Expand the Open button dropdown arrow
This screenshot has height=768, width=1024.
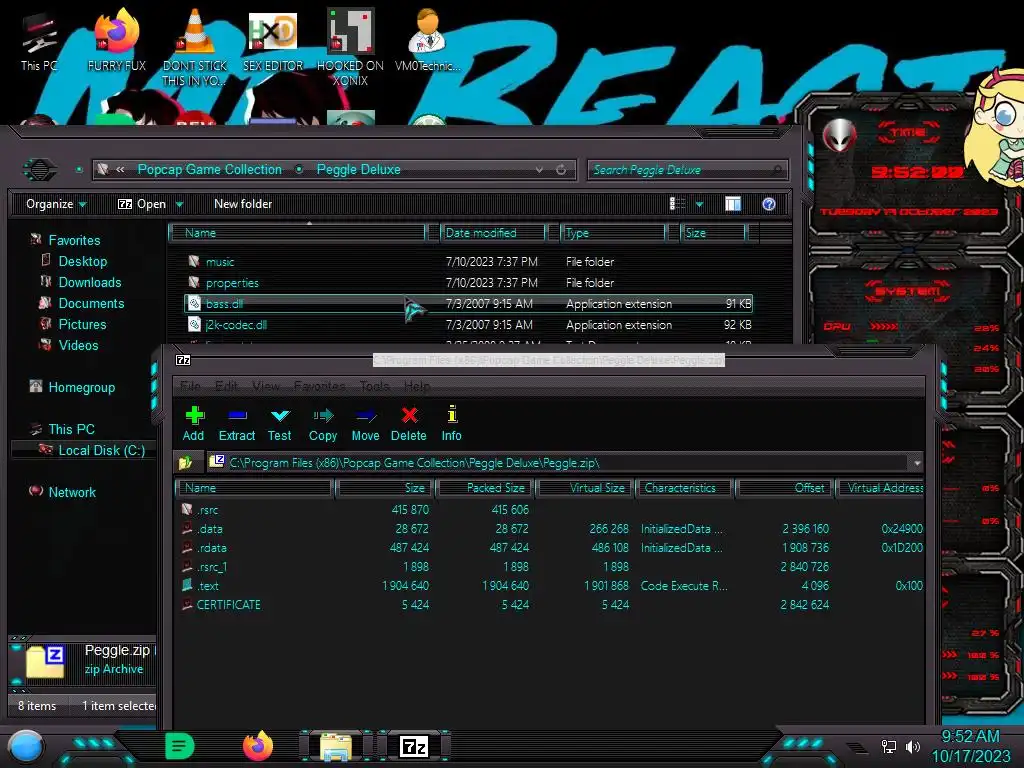pyautogui.click(x=179, y=204)
